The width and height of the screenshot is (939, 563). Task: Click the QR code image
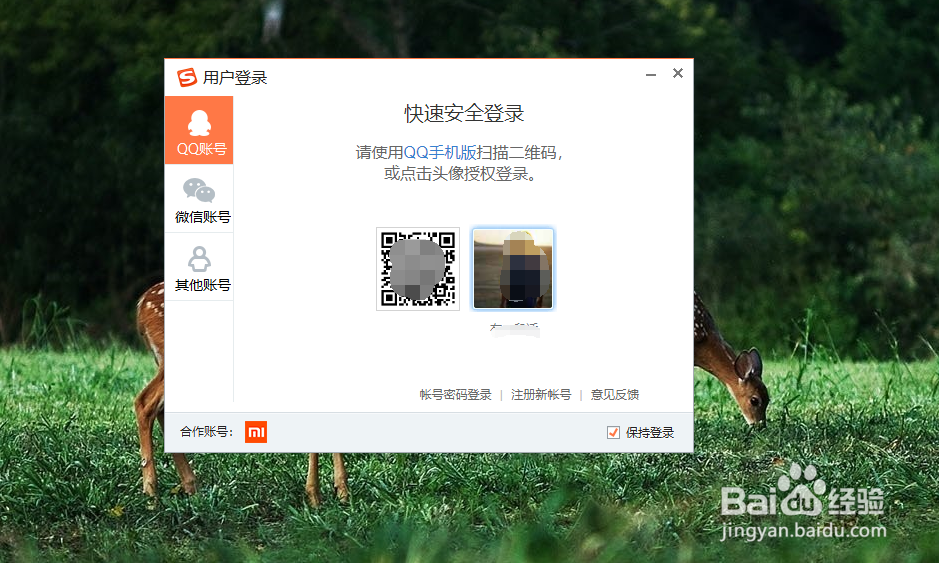coord(418,269)
